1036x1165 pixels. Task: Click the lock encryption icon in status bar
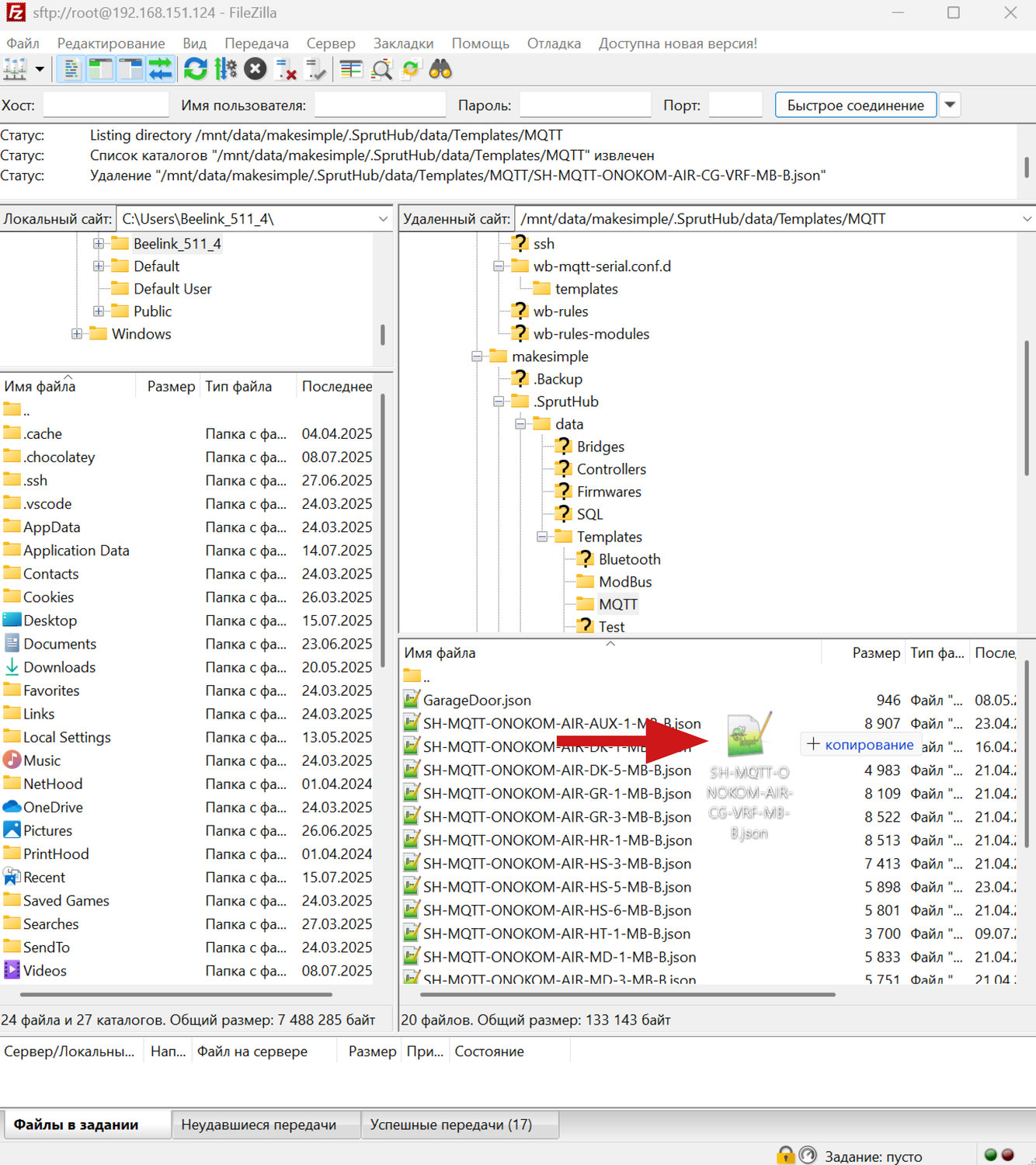pyautogui.click(x=785, y=1155)
